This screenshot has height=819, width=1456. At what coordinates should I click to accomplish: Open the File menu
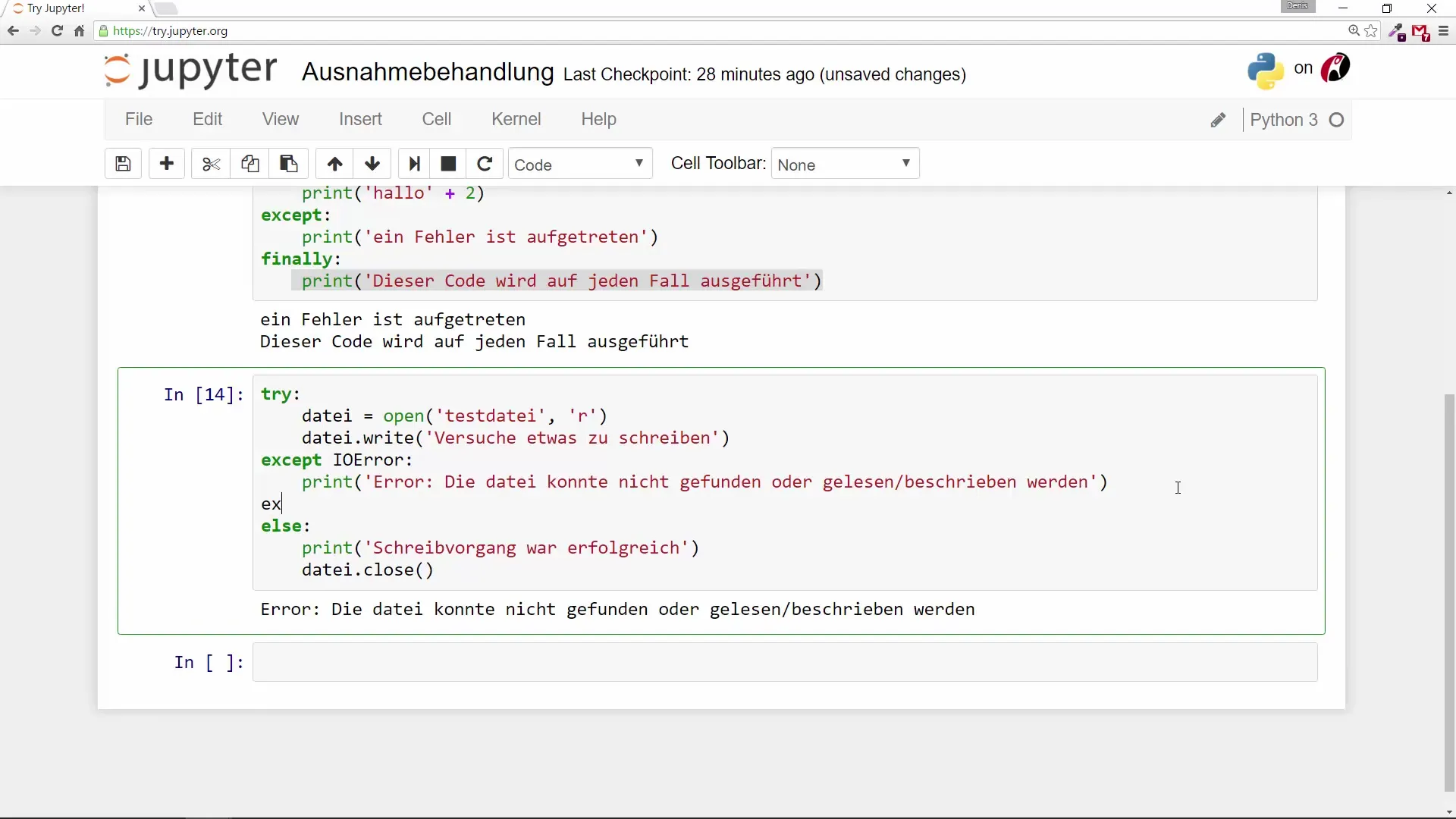139,119
